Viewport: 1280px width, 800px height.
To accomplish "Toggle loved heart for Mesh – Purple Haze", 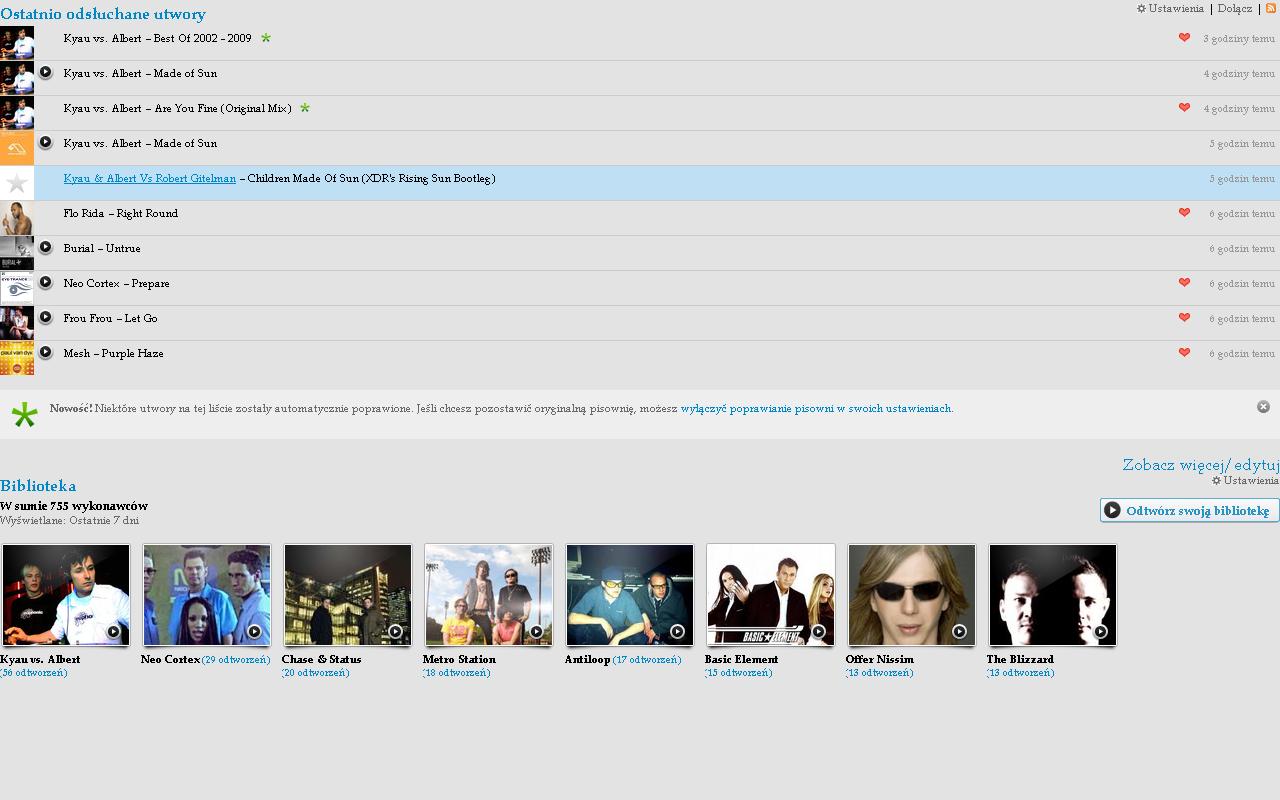I will [x=1184, y=353].
